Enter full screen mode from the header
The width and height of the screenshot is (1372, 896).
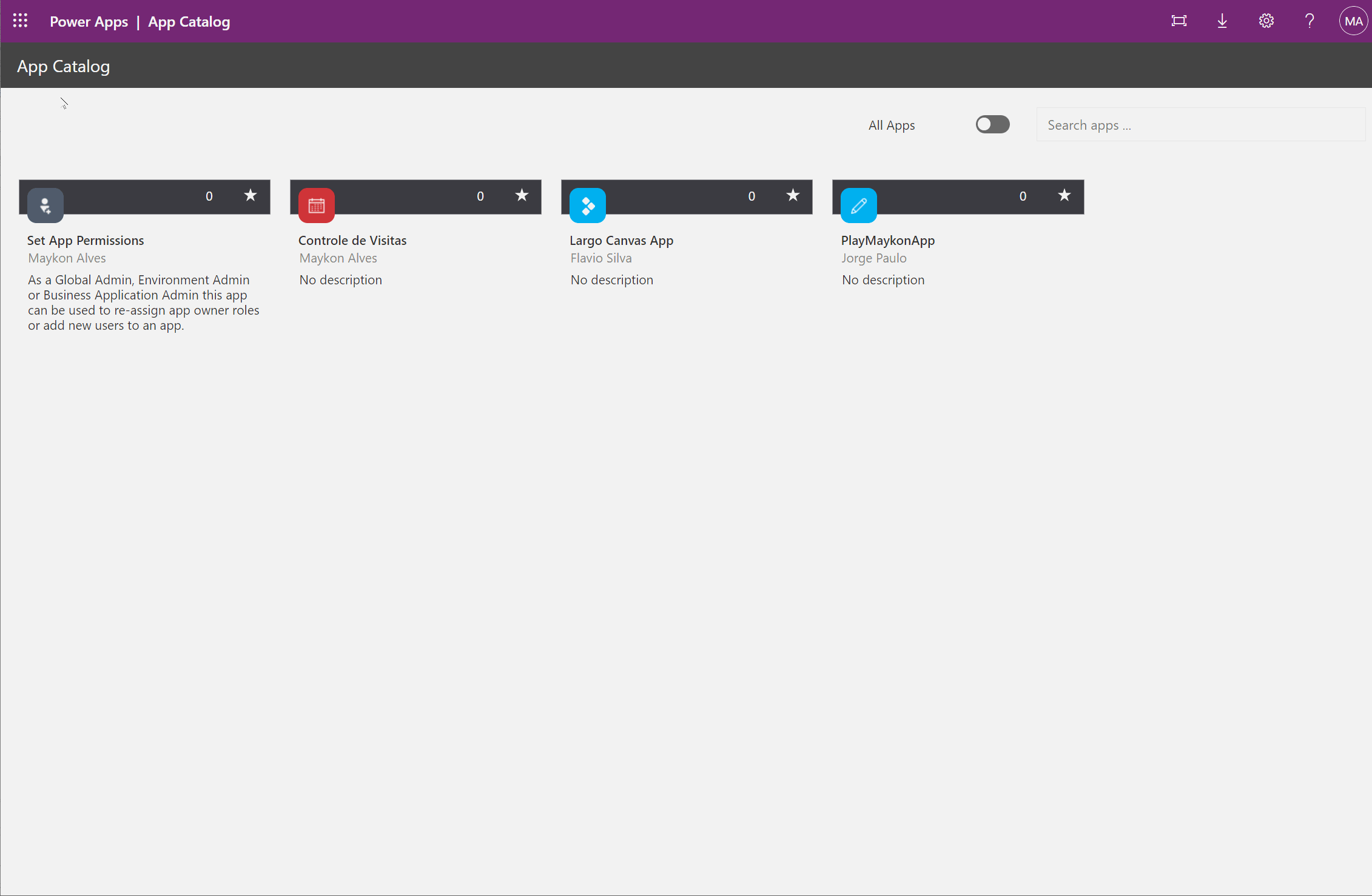pyautogui.click(x=1179, y=20)
